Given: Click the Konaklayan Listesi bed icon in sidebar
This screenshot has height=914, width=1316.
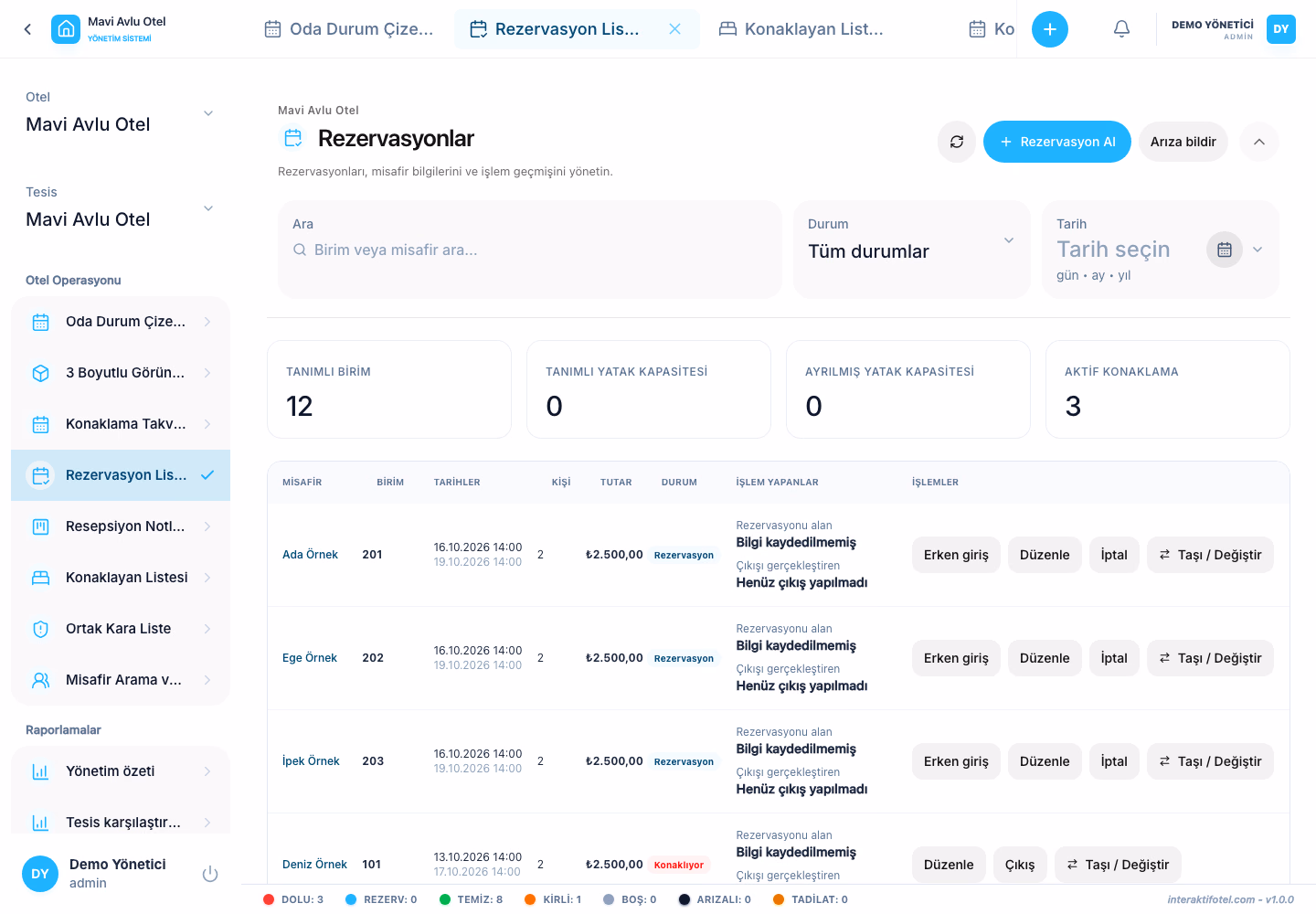Looking at the screenshot, I should tap(40, 578).
